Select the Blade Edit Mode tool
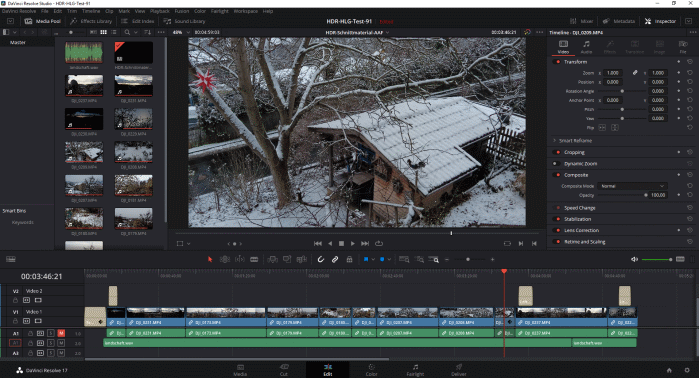The image size is (699, 378). pyautogui.click(x=254, y=259)
